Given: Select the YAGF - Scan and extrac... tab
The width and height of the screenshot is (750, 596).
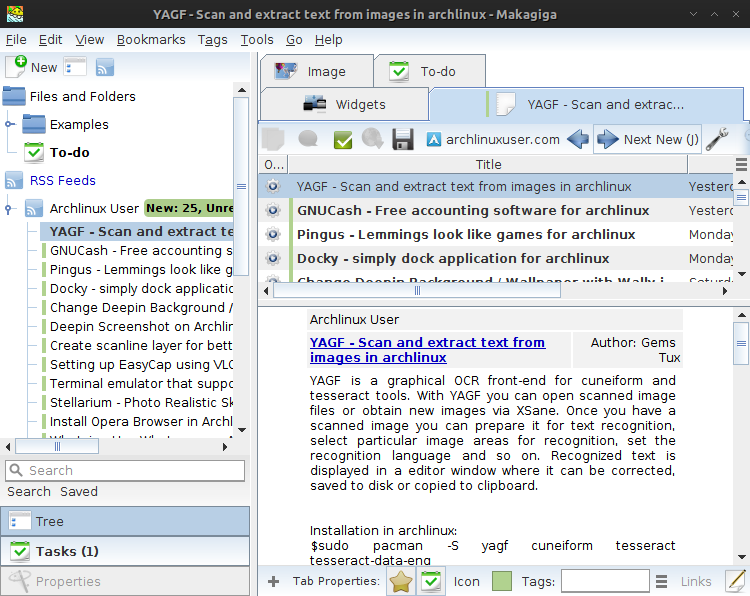Looking at the screenshot, I should (586, 104).
